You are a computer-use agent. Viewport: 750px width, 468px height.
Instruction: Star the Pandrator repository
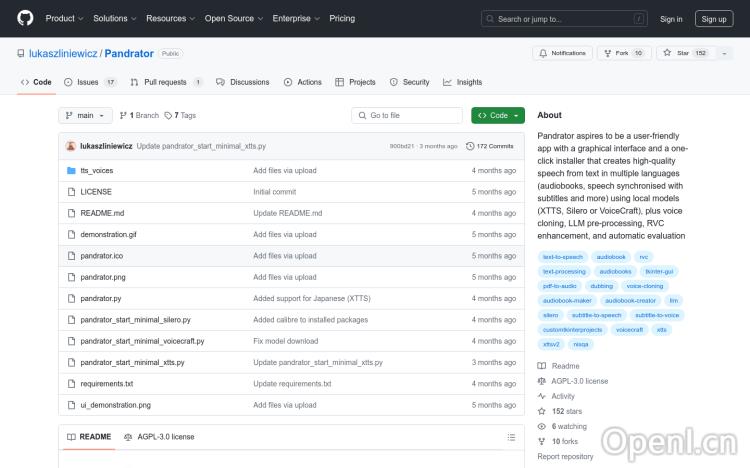(x=676, y=53)
